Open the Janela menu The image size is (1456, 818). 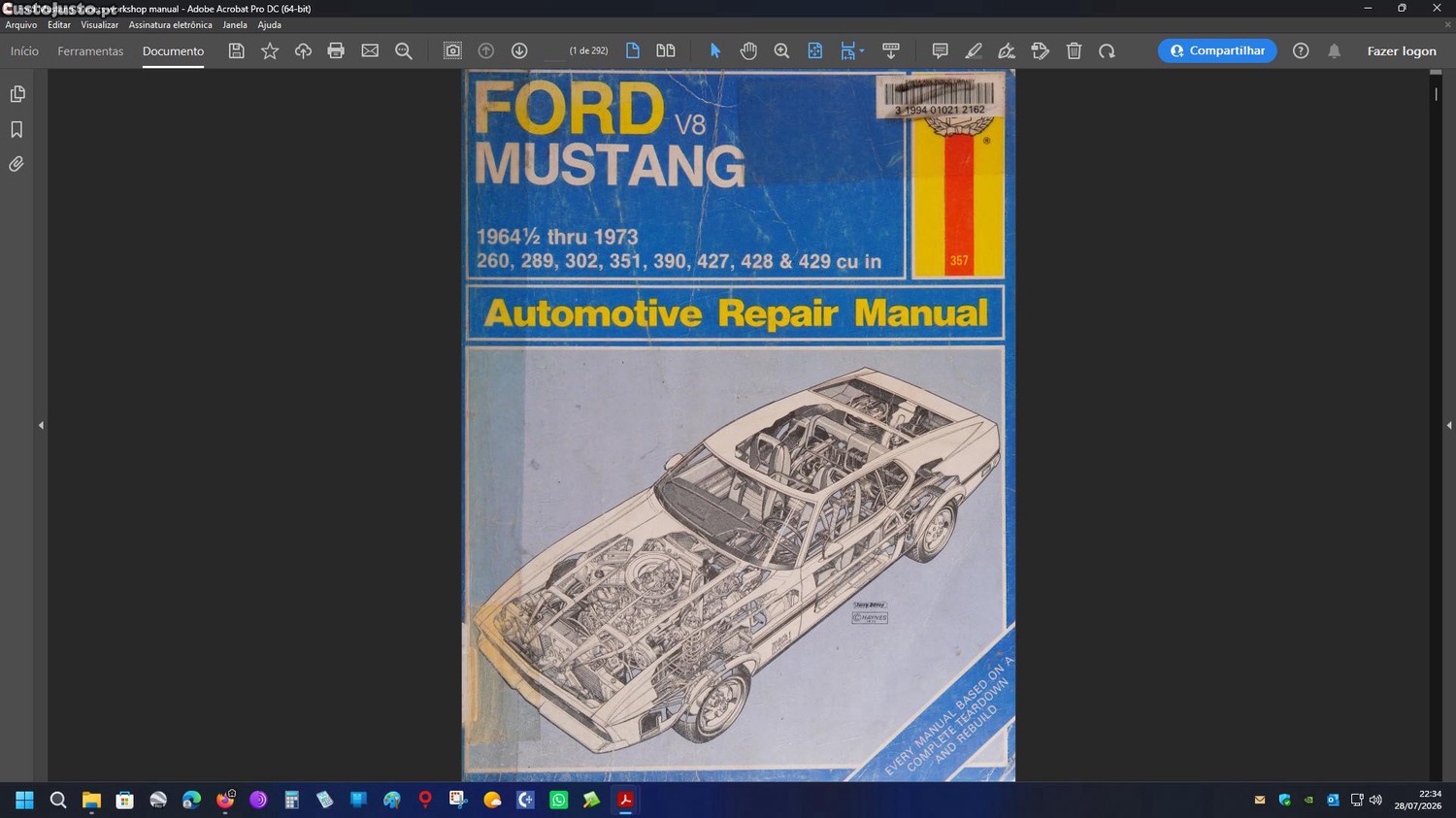(x=235, y=25)
